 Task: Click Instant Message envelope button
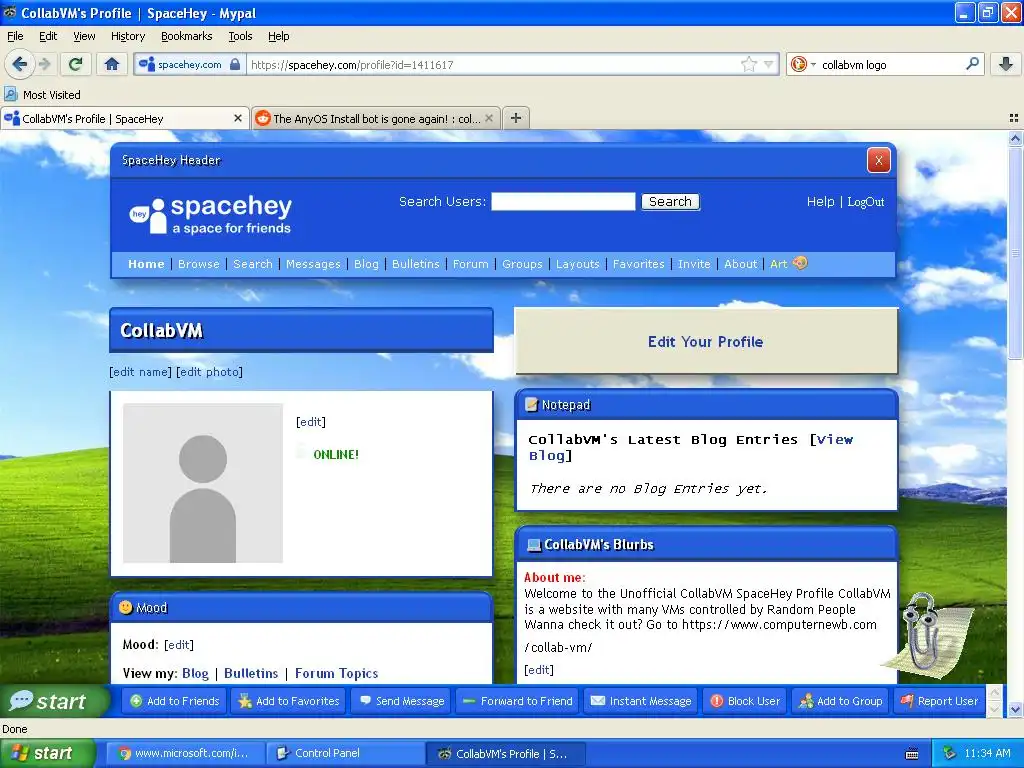coord(641,701)
